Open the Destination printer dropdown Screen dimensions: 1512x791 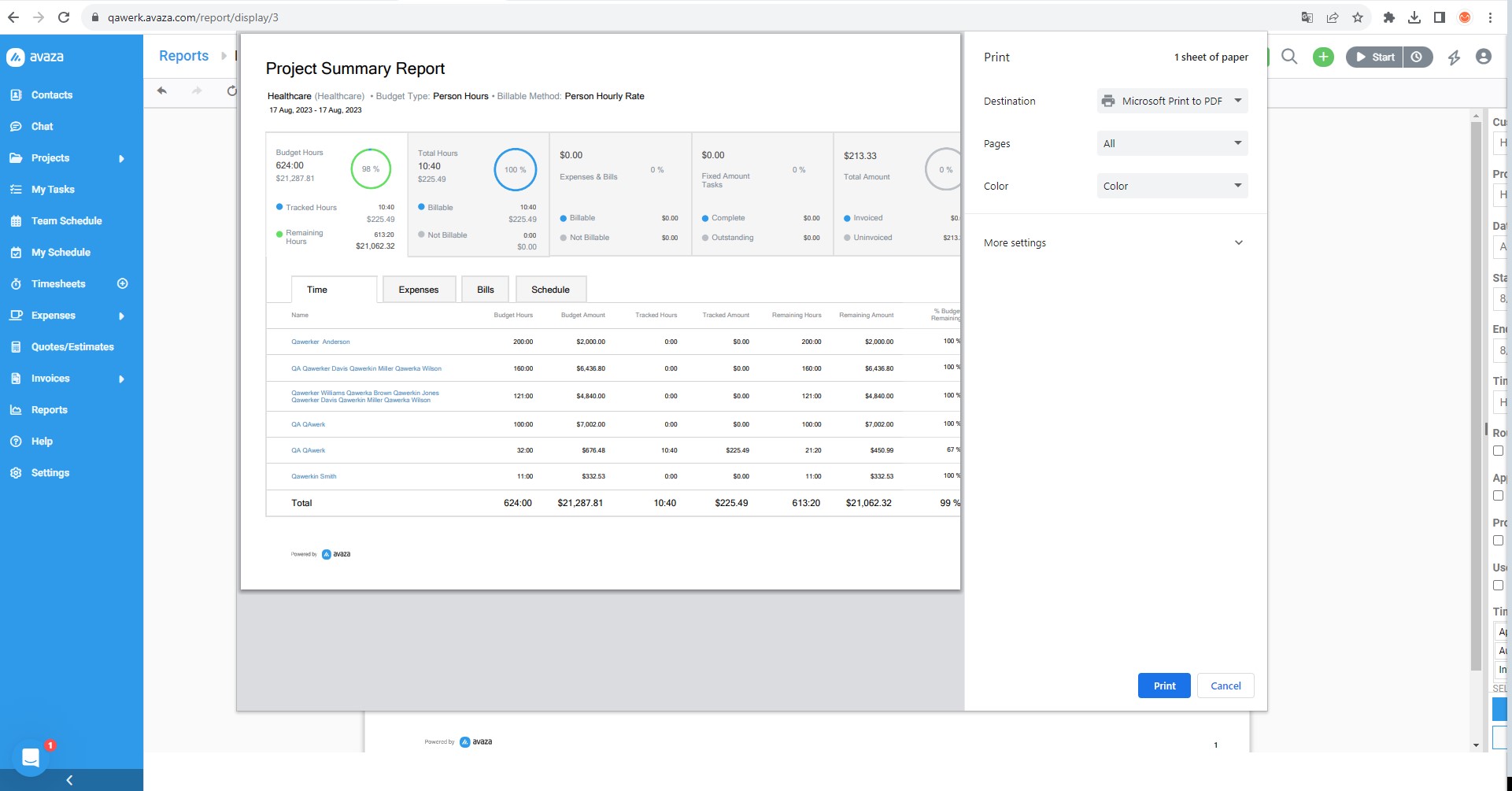tap(1172, 101)
